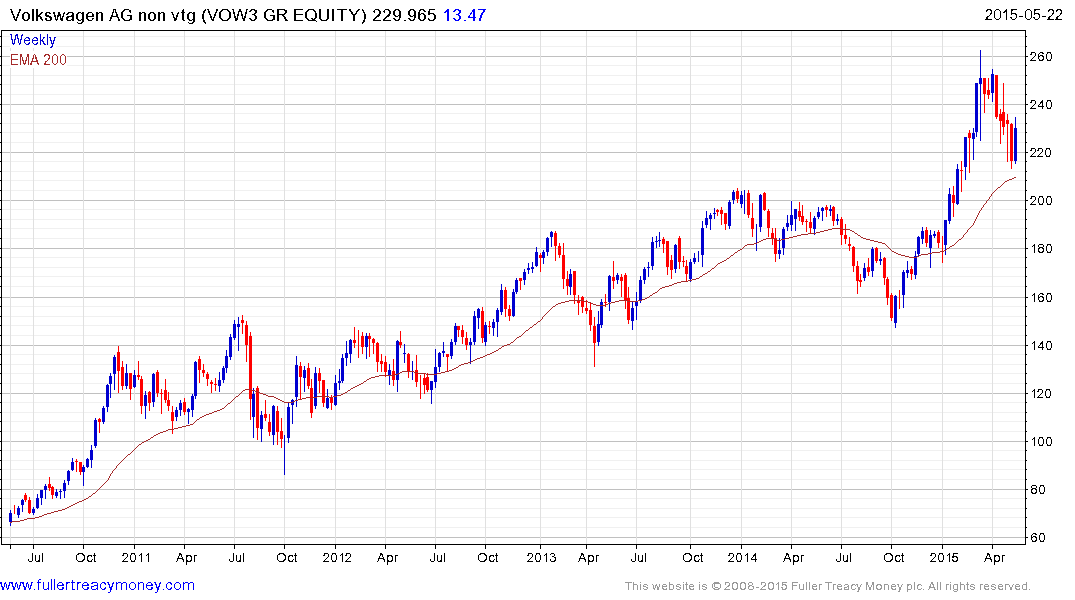The image size is (1075, 600).
Task: Select the 140 price axis label
Action: (x=1041, y=346)
